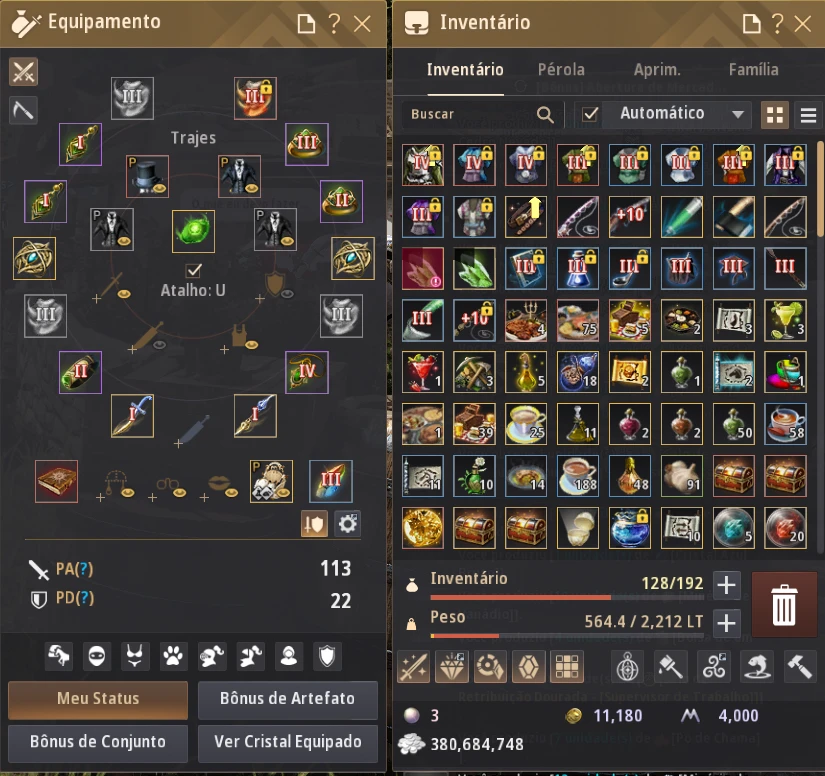Switch inventory to list view icon
Image resolution: width=825 pixels, height=776 pixels.
808,114
